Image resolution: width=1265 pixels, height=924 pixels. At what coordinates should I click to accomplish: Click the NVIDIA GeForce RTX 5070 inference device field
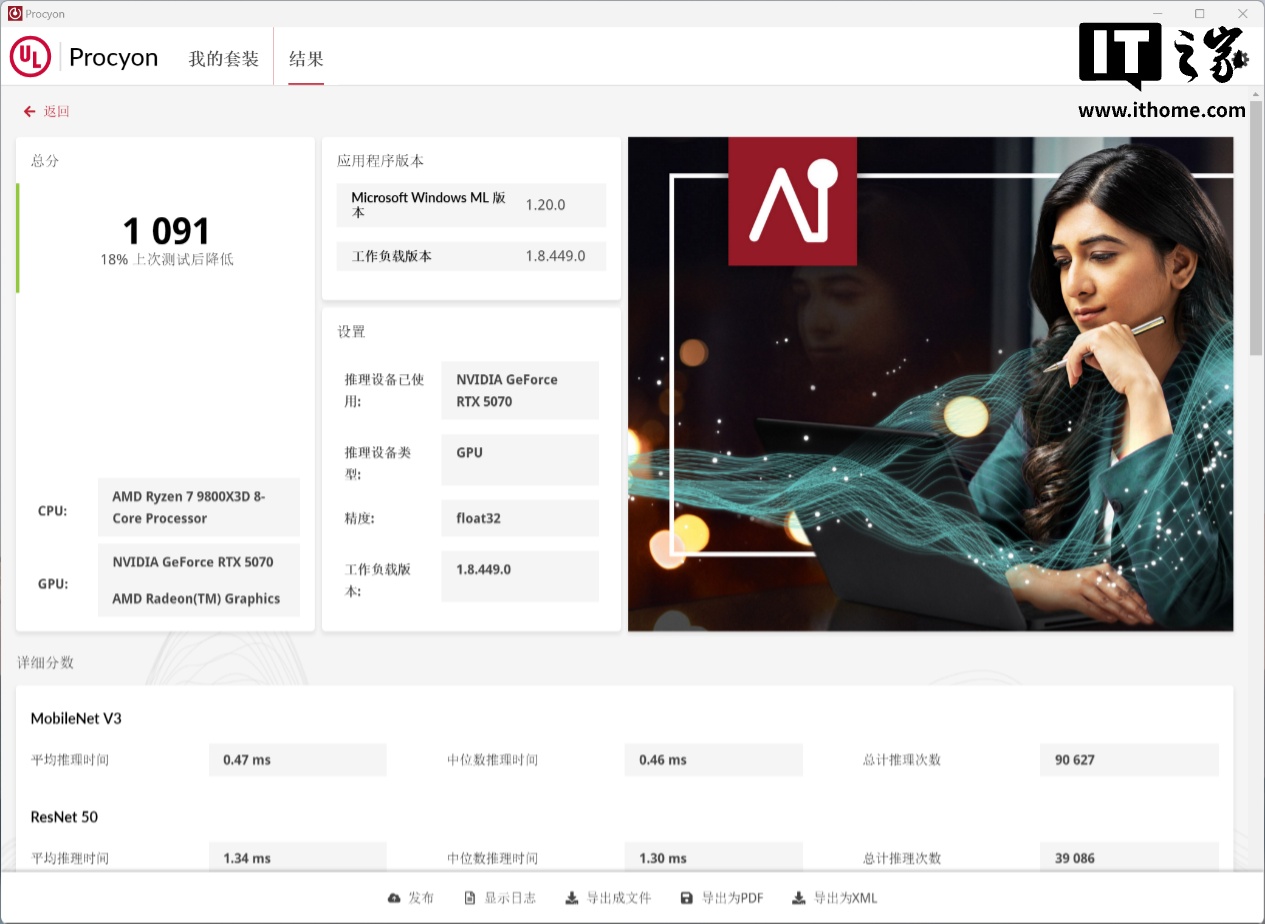tap(519, 390)
